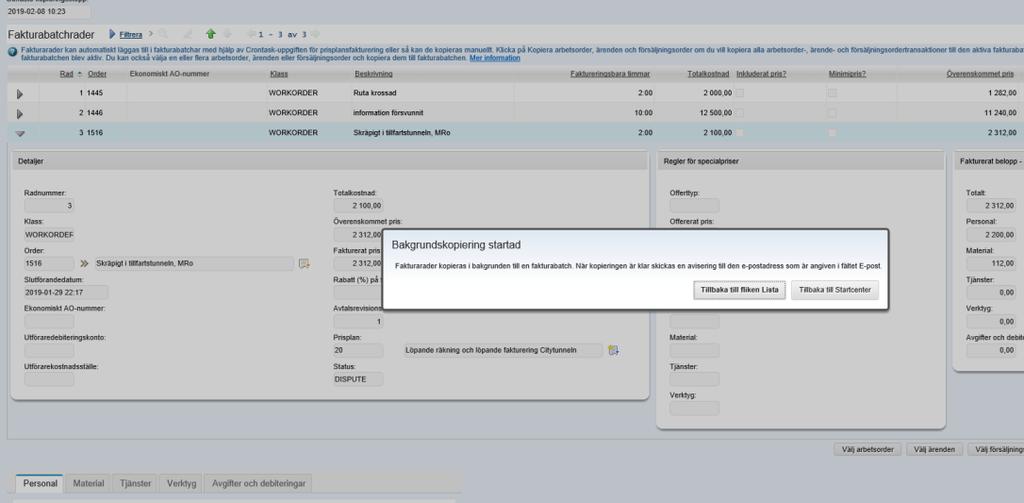Click the date field showing 2019-02-08 10:23

click(x=48, y=11)
